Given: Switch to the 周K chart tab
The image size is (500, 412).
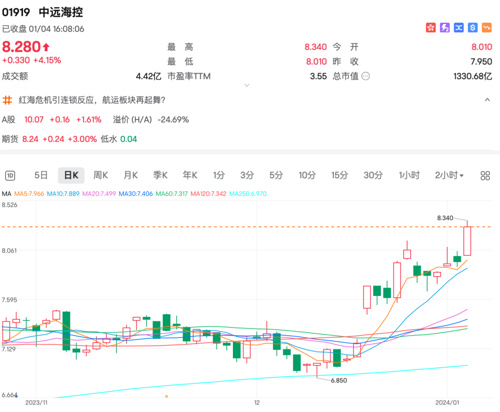Looking at the screenshot, I should pos(100,175).
